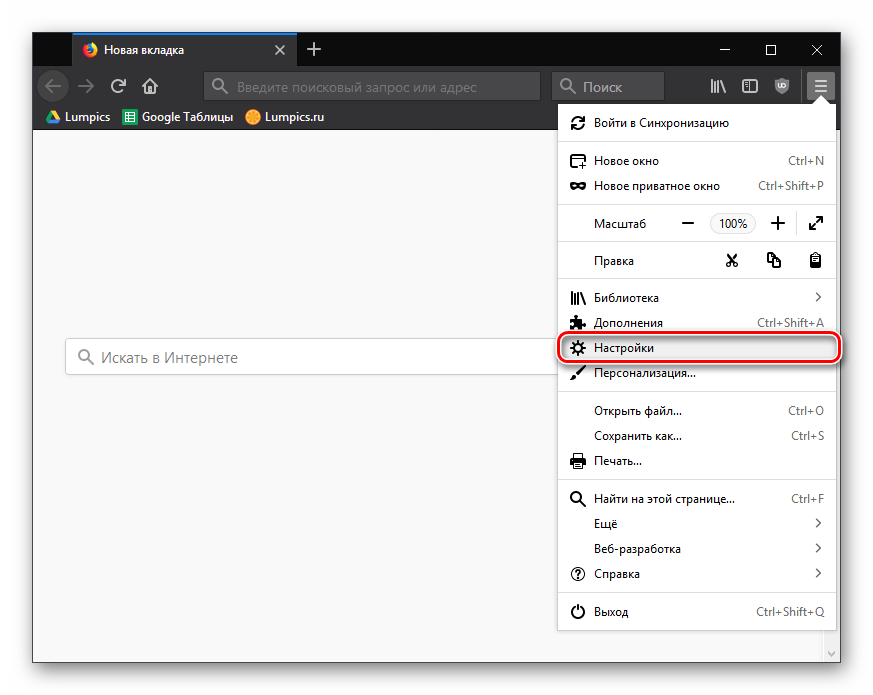This screenshot has height=695, width=873.
Task: Click the Искать в Интернете search field
Action: point(310,357)
